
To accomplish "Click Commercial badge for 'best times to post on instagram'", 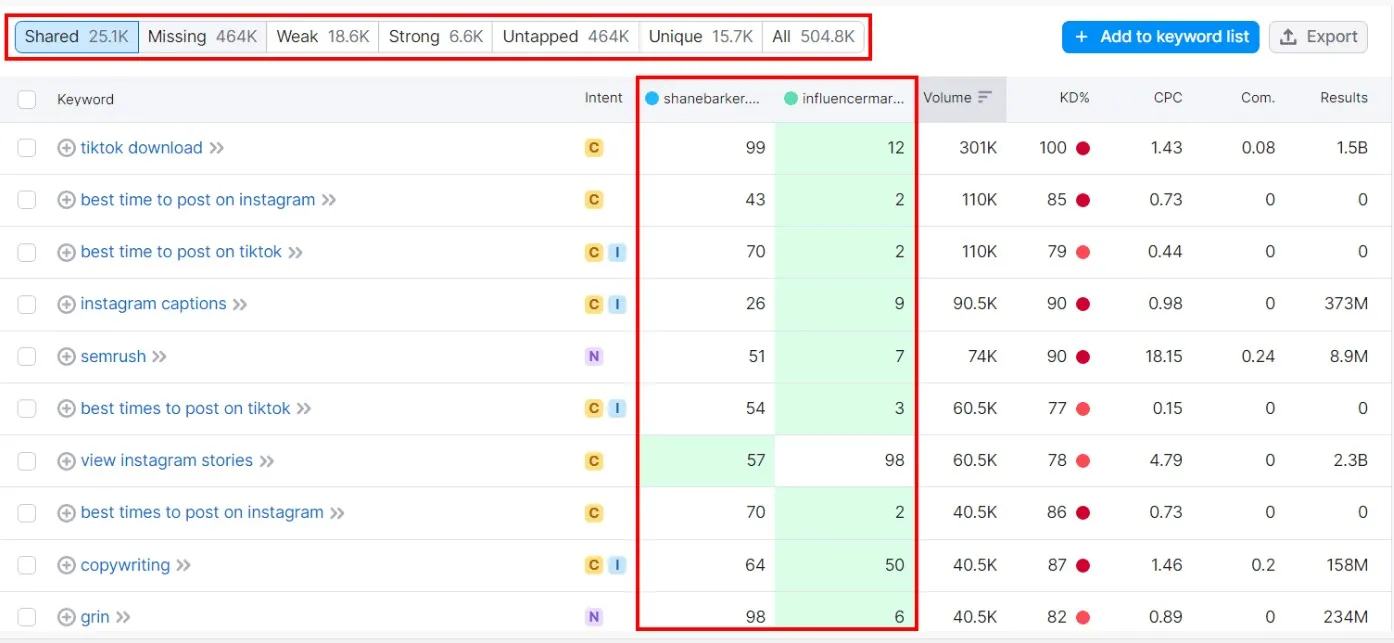I will [x=594, y=513].
